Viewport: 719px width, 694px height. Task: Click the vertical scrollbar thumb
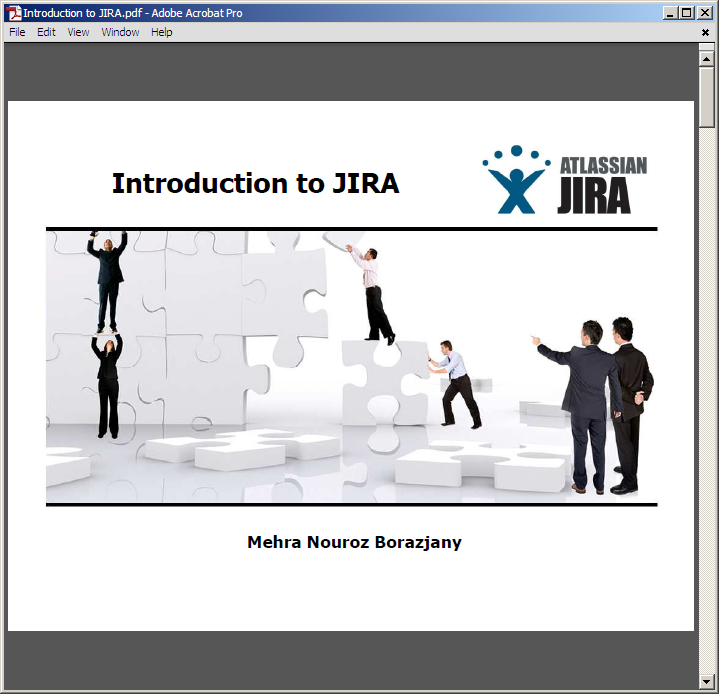click(x=706, y=97)
